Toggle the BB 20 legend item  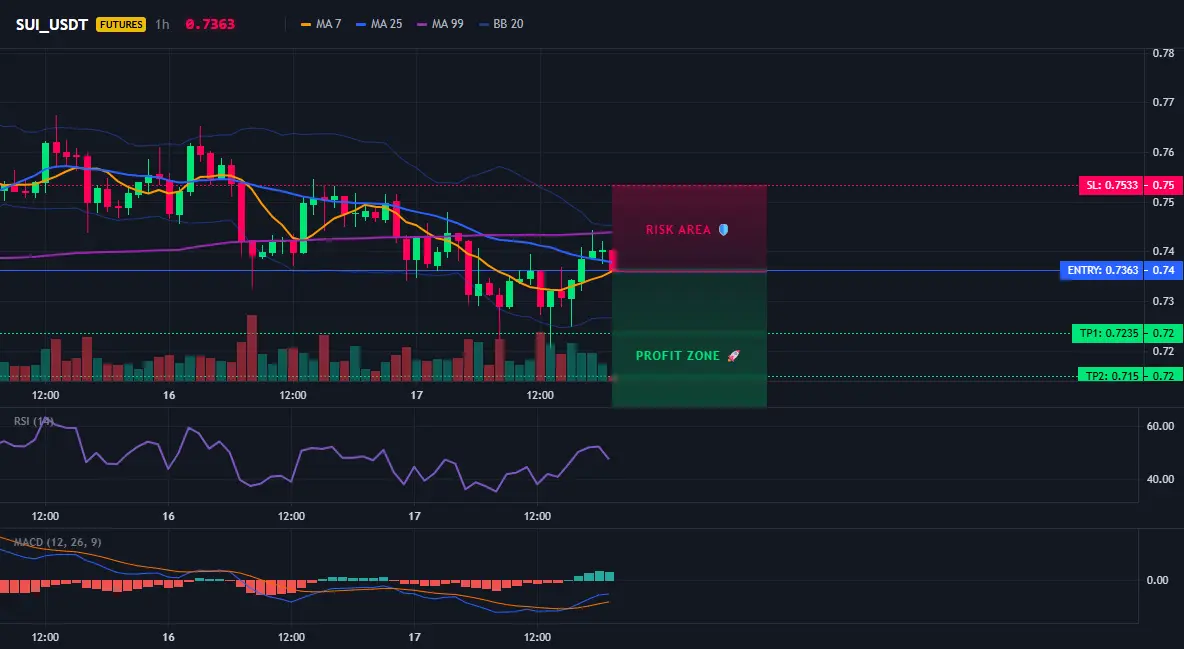point(501,24)
